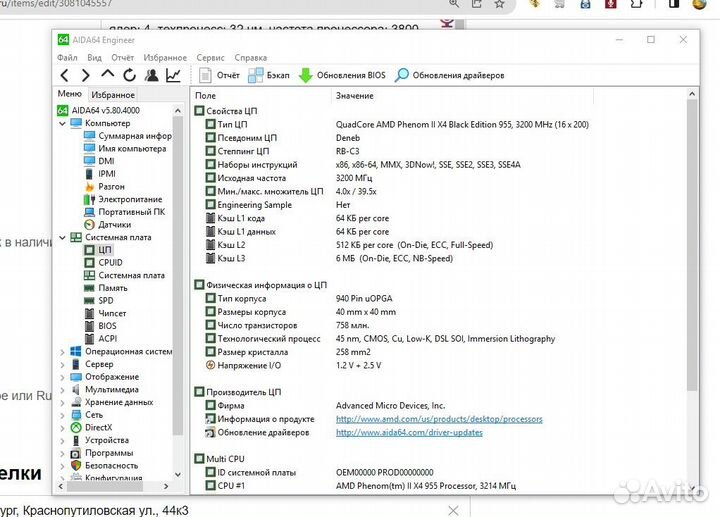This screenshot has height=517, width=720.
Task: Open the user profile toolbar icon
Action: point(152,75)
